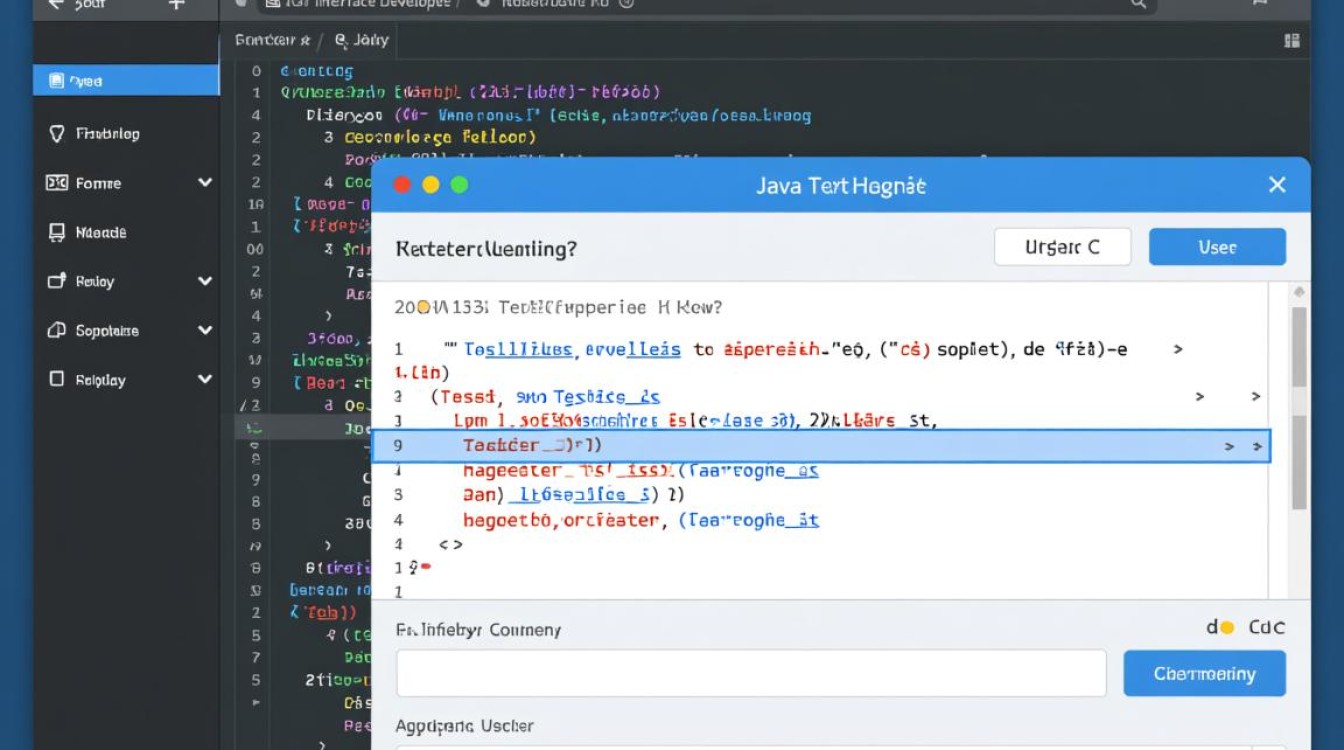Expand the Replay section chevron
The image size is (1344, 750).
click(x=204, y=281)
